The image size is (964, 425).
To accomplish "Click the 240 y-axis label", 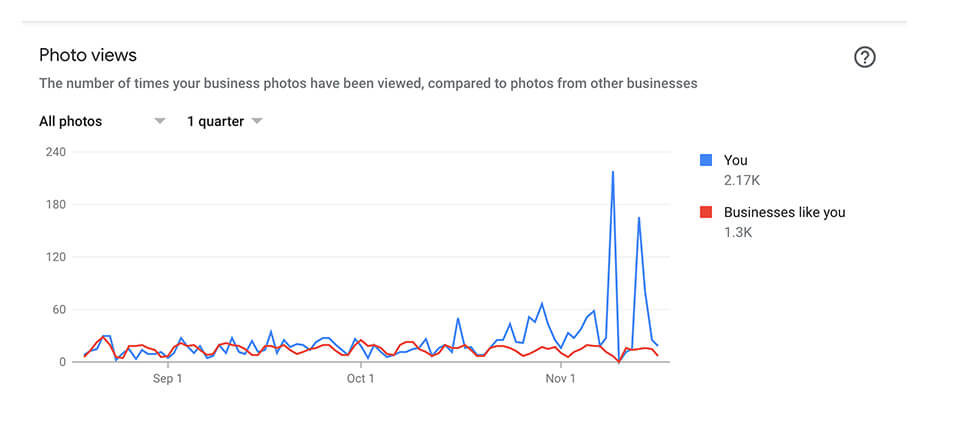I will 56,152.
